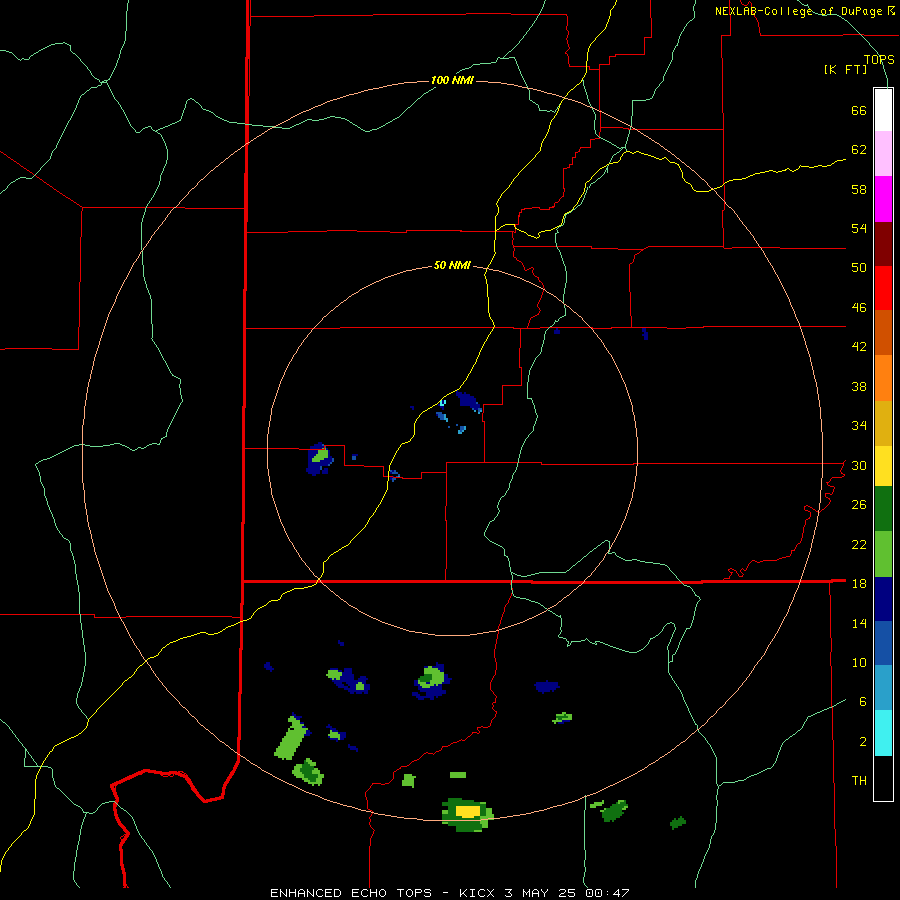Select the dark orange legend swatch
The width and height of the screenshot is (900, 900).
click(x=883, y=332)
